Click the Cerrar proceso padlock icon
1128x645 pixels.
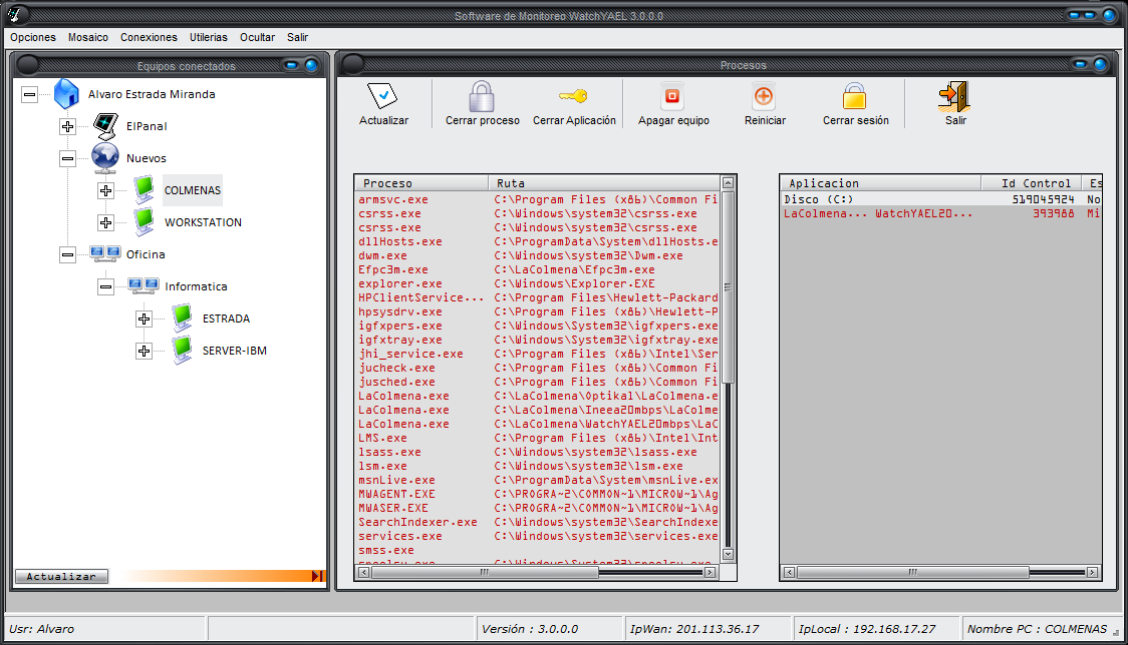click(482, 96)
